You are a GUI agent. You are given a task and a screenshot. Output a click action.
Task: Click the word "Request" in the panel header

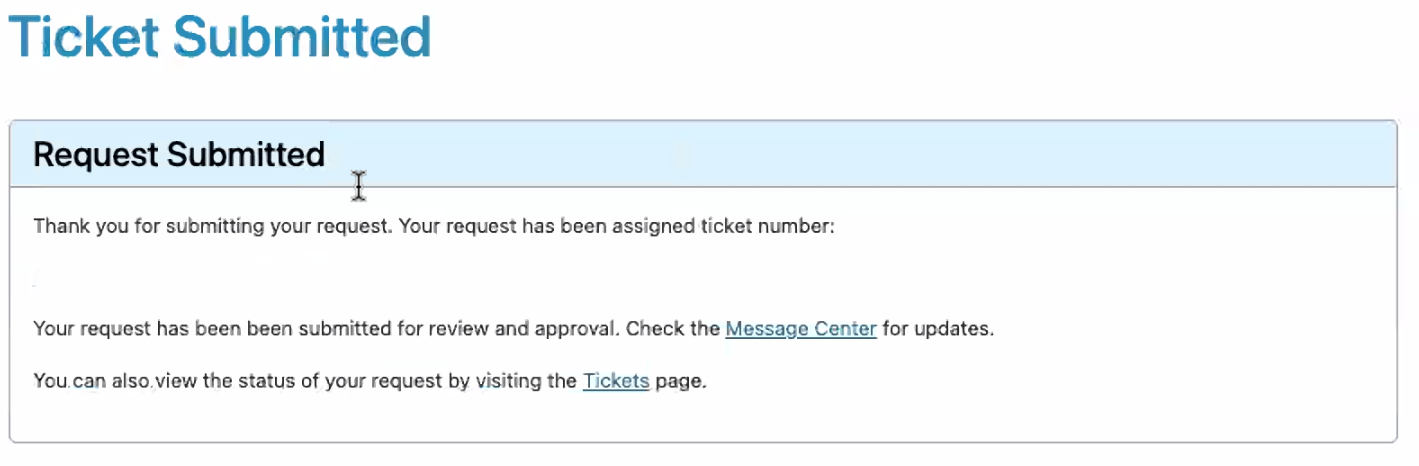[x=96, y=155]
